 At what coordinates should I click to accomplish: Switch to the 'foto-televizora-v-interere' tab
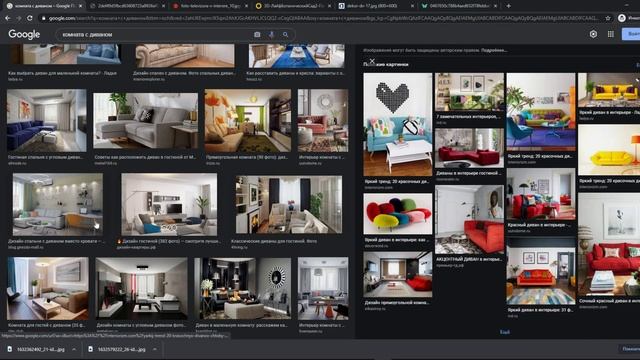(209, 6)
